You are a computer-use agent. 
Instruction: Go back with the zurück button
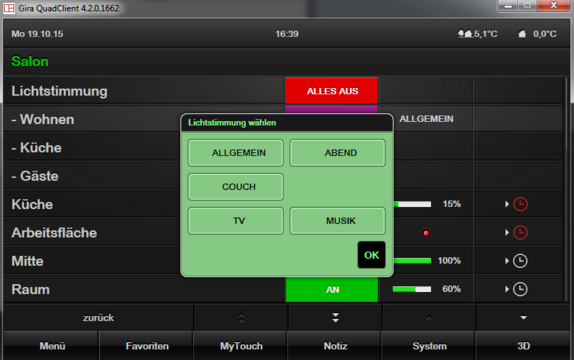(98, 318)
